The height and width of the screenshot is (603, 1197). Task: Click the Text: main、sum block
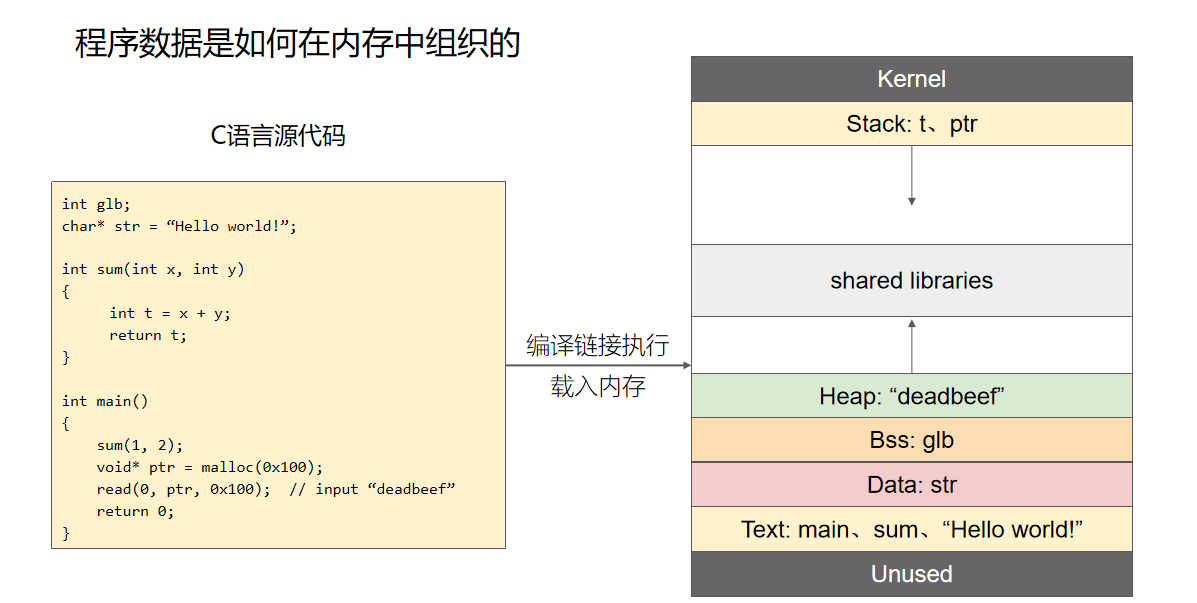click(x=911, y=529)
